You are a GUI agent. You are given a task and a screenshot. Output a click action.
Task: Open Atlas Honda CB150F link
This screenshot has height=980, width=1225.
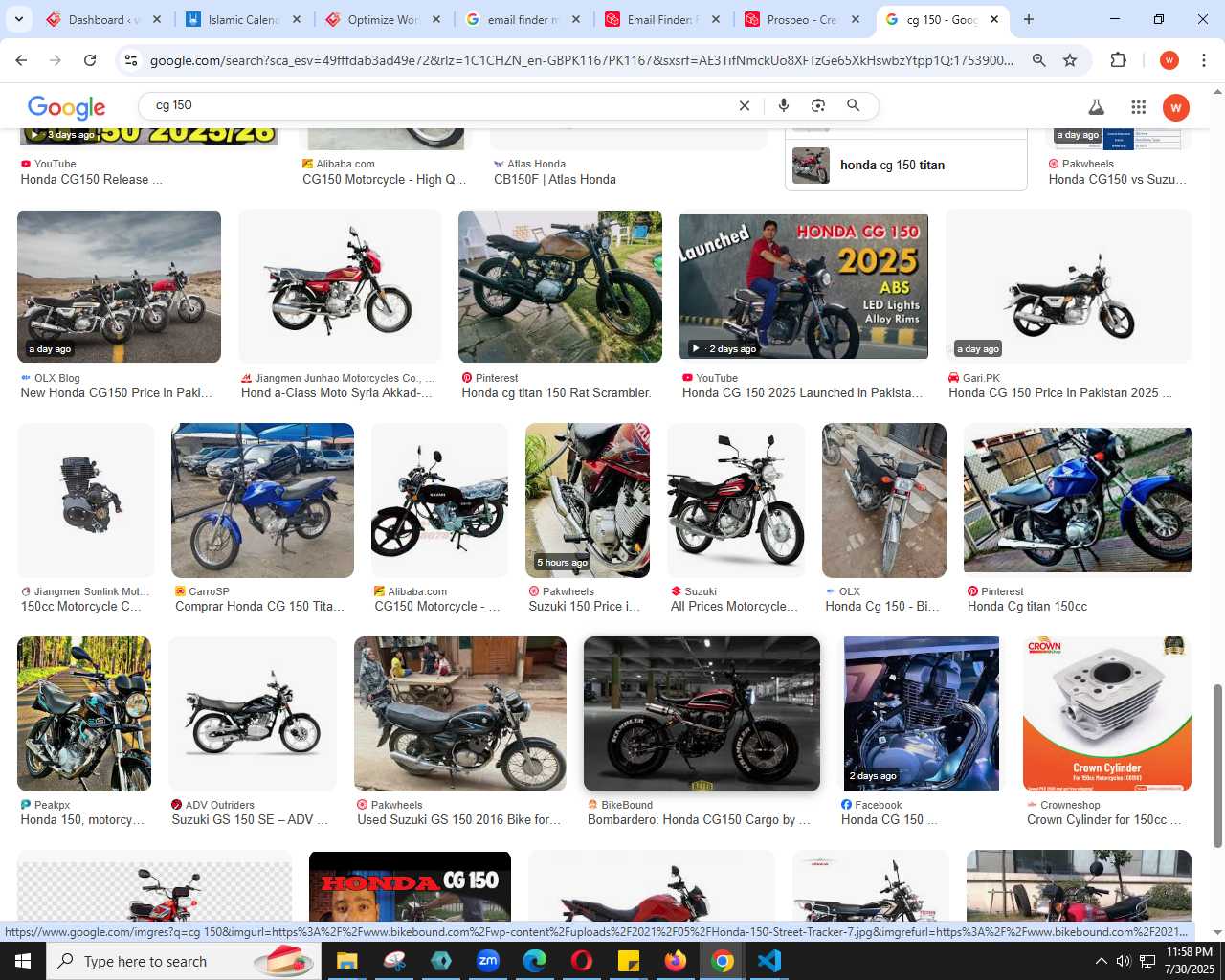click(555, 179)
